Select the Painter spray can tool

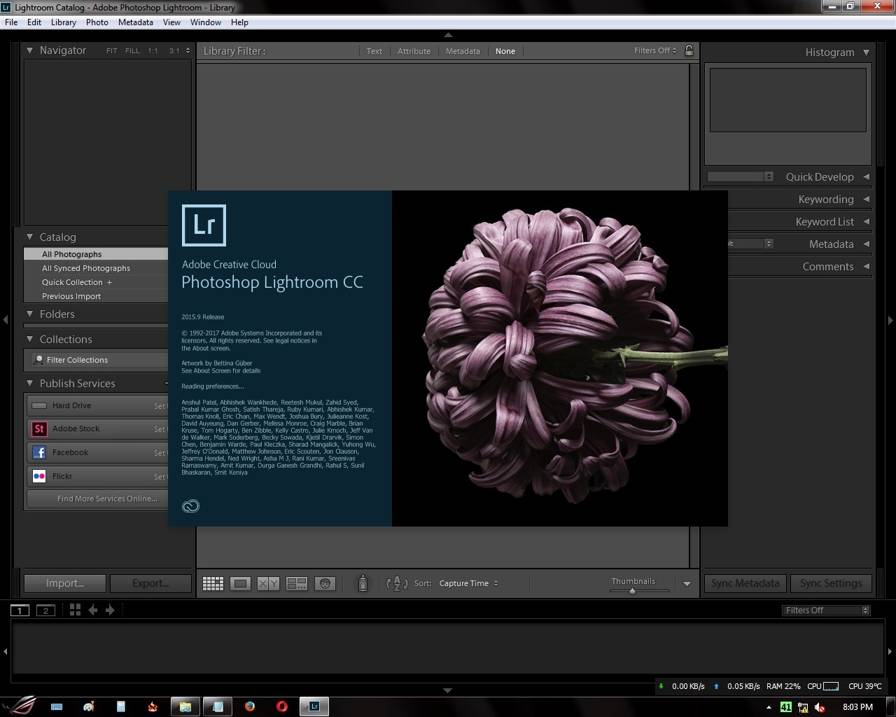coord(363,583)
